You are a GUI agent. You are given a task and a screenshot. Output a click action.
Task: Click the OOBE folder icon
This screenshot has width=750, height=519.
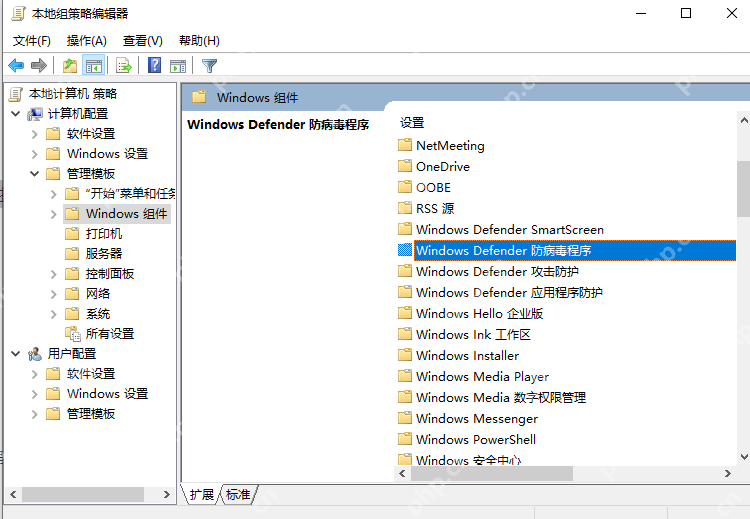point(405,187)
